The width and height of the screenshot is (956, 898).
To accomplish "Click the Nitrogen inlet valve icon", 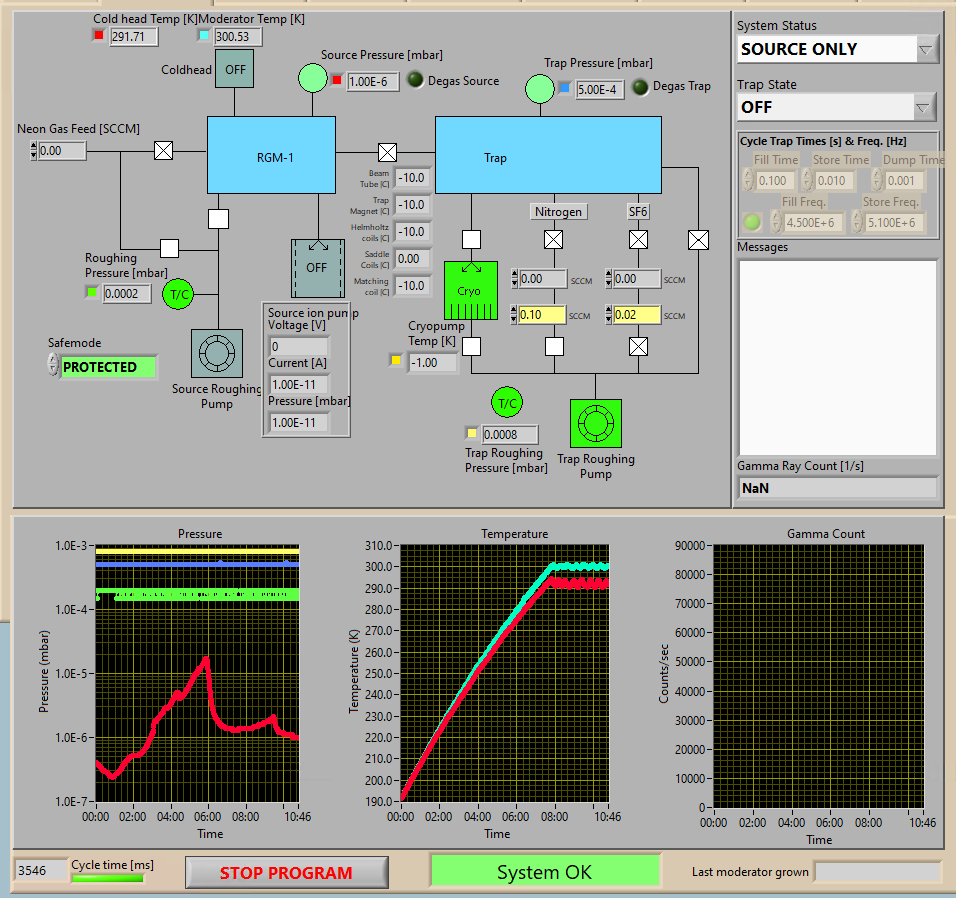I will point(553,240).
